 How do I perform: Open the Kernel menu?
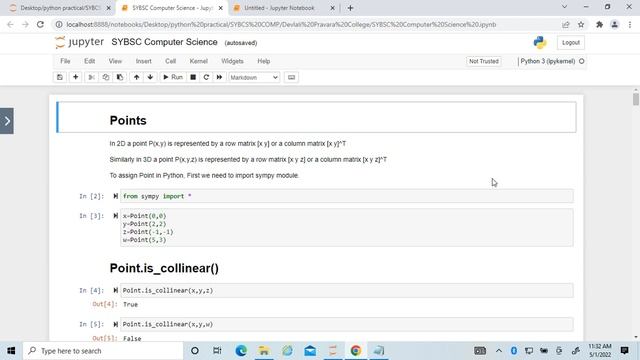click(198, 61)
